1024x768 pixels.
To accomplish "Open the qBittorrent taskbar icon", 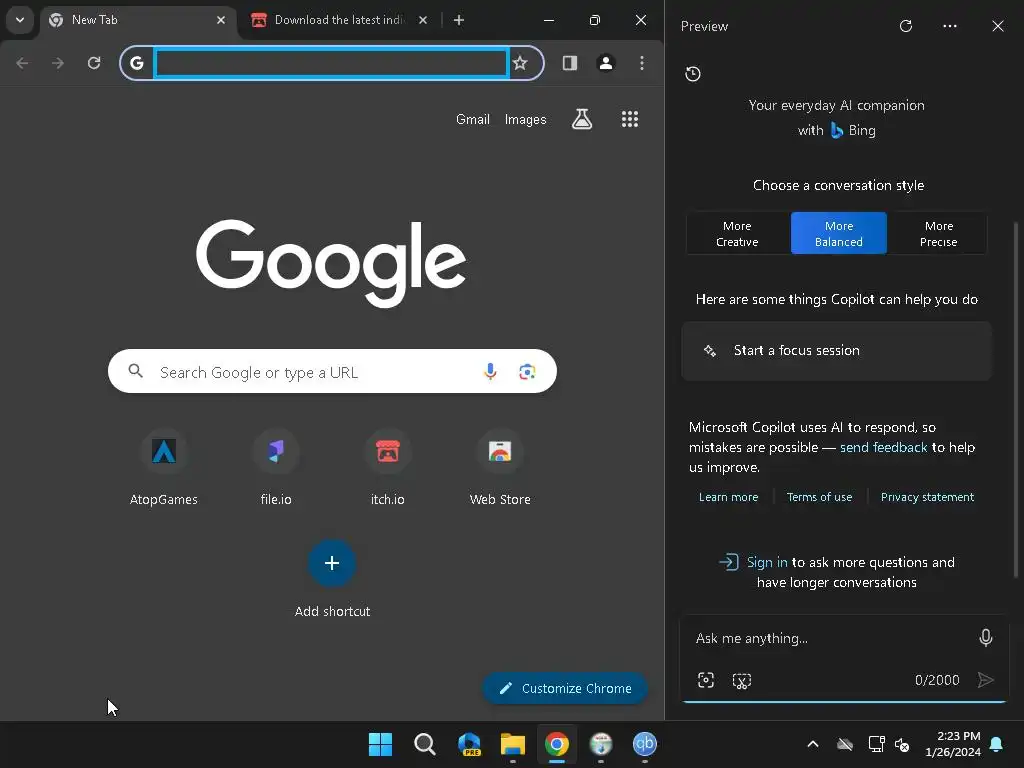I will 645,744.
